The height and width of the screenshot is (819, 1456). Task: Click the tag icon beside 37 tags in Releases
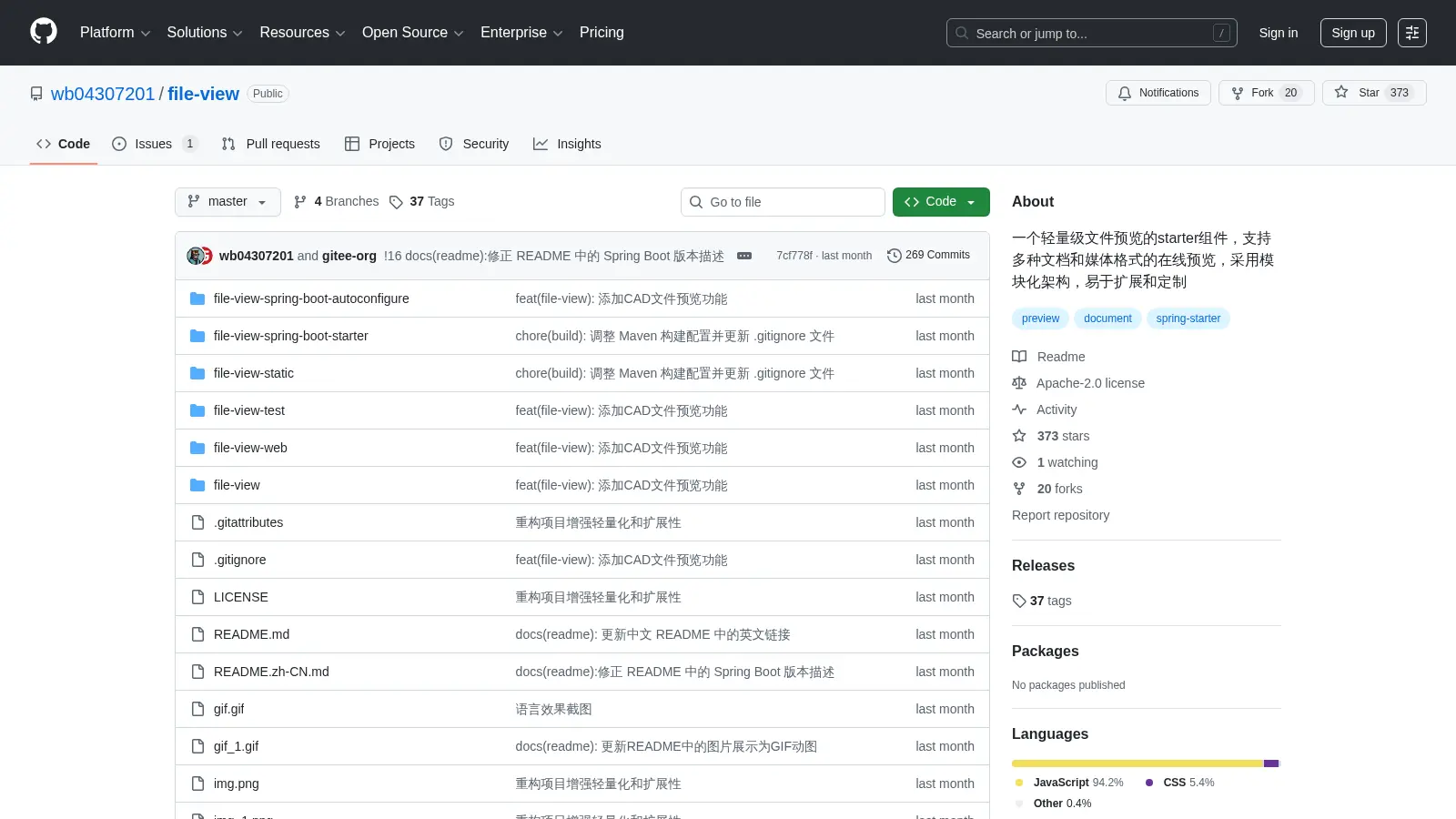tap(1019, 601)
